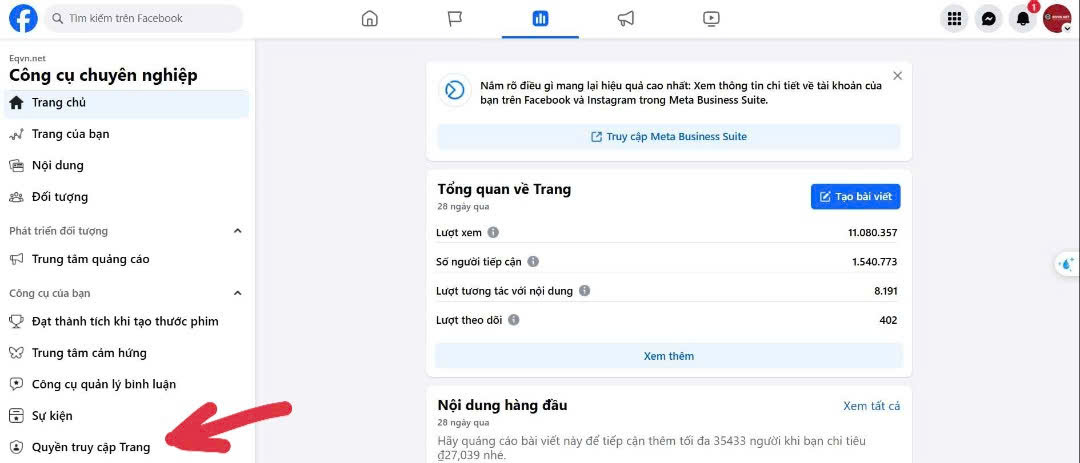Image resolution: width=1080 pixels, height=463 pixels.
Task: Open the notifications bell
Action: click(x=1022, y=18)
